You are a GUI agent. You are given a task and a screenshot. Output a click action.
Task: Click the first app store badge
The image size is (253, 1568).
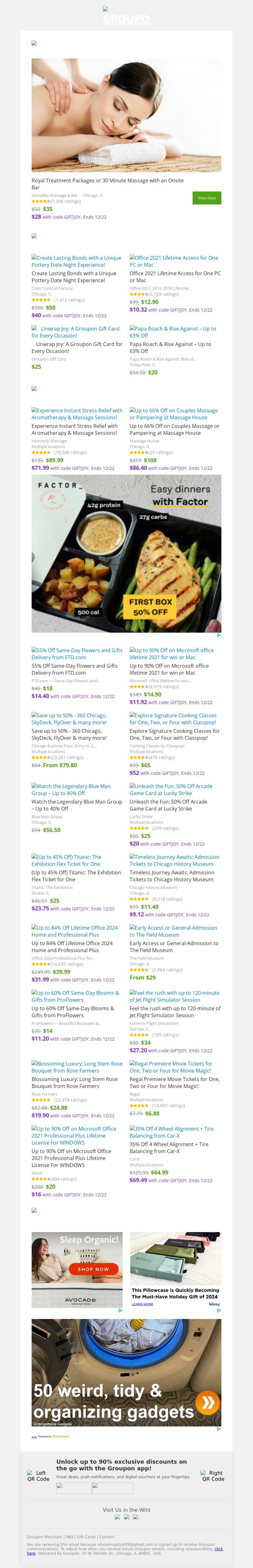74,1488
